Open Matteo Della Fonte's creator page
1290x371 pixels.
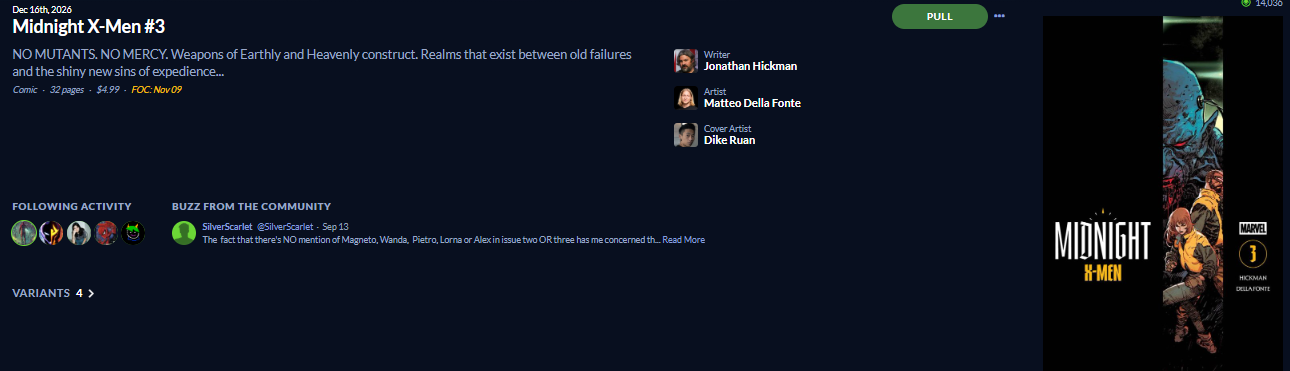(752, 104)
